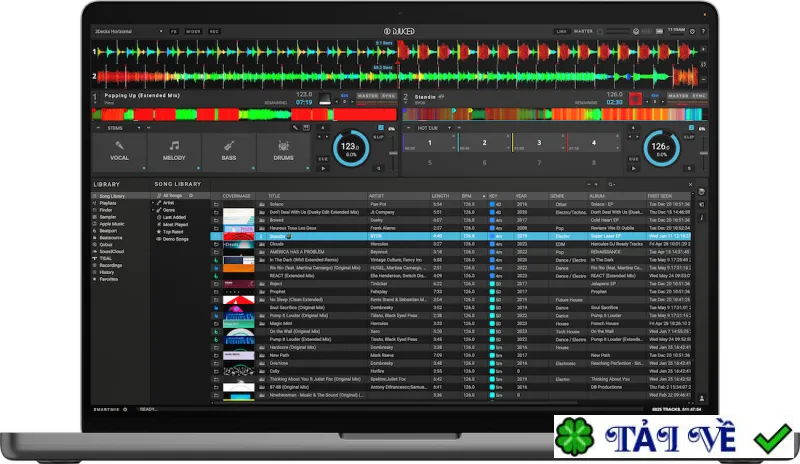This screenshot has height=464, width=800.
Task: Select Most Played smart list
Action: coord(172,224)
